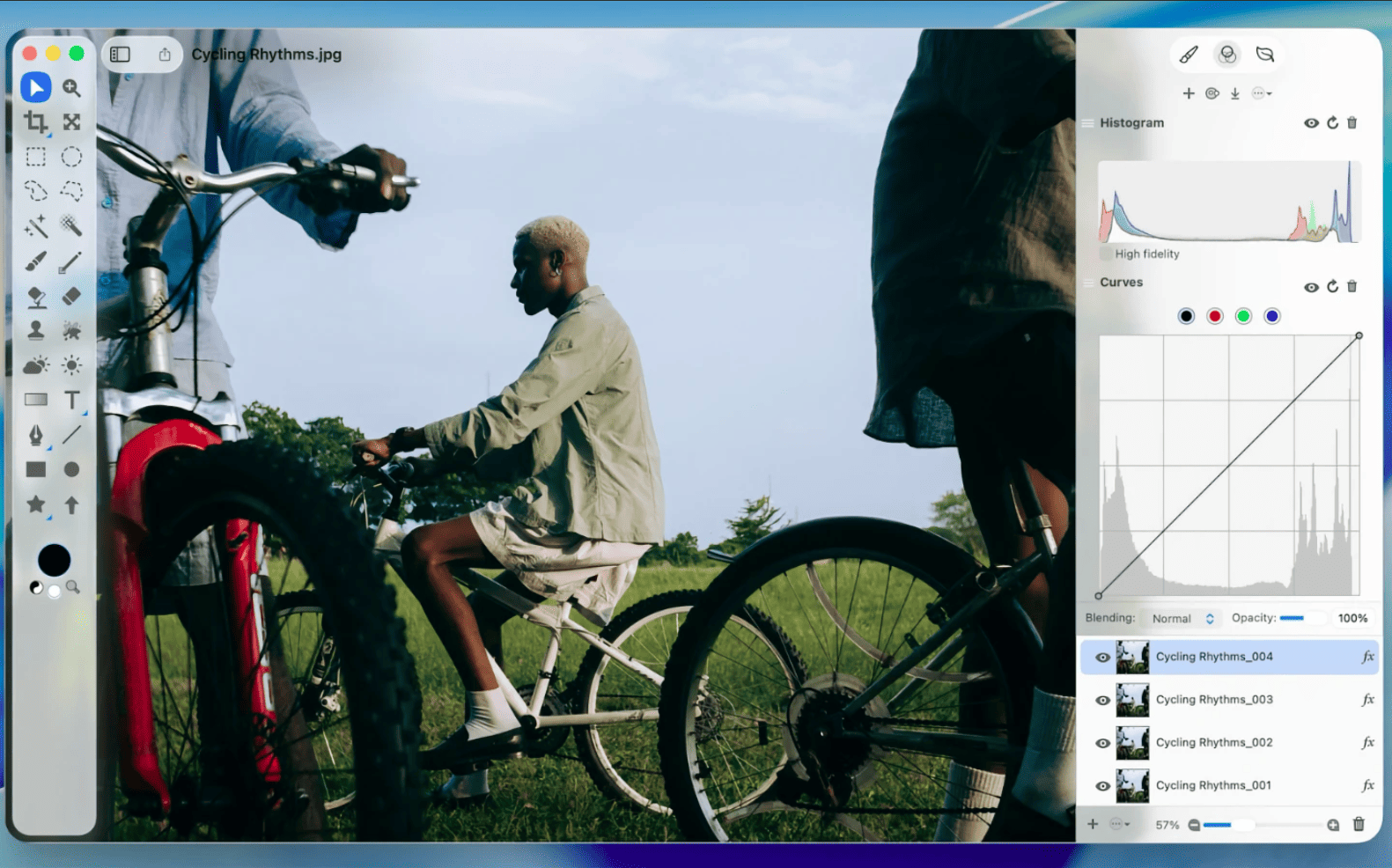1392x868 pixels.
Task: Hide the Histogram adjustment eye
Action: pyautogui.click(x=1311, y=123)
